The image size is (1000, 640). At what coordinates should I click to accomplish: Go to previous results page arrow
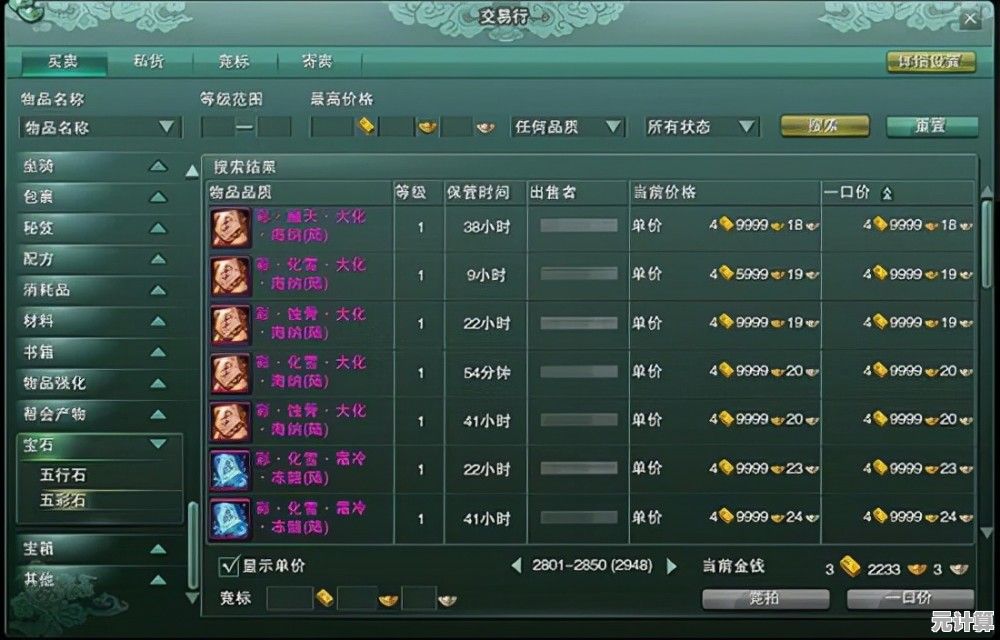point(517,565)
